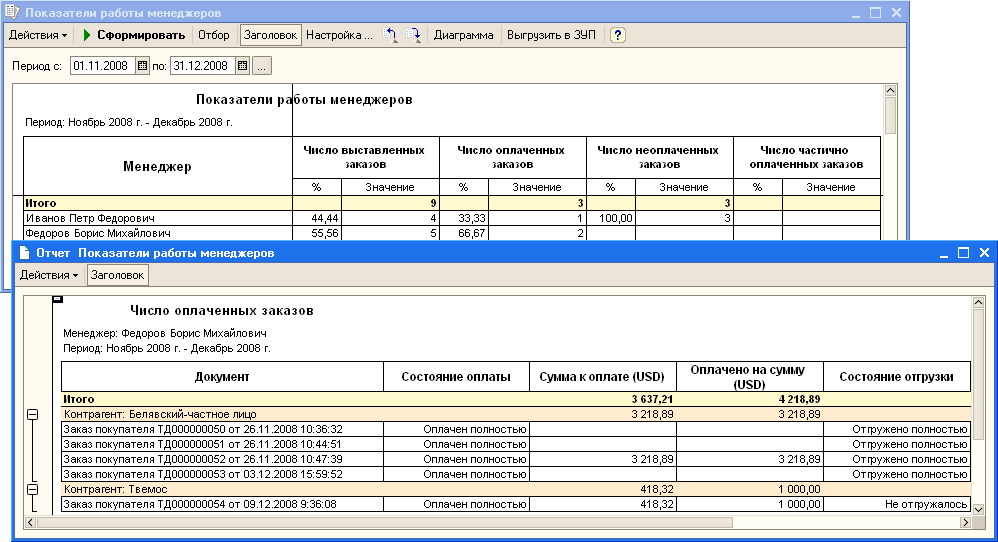Click the restore settings icon with up arrow
The width and height of the screenshot is (998, 542).
coord(392,35)
